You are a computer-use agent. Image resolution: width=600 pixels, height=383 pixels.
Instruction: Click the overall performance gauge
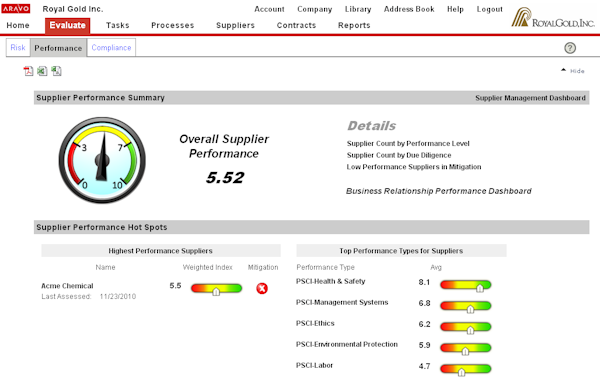(102, 160)
